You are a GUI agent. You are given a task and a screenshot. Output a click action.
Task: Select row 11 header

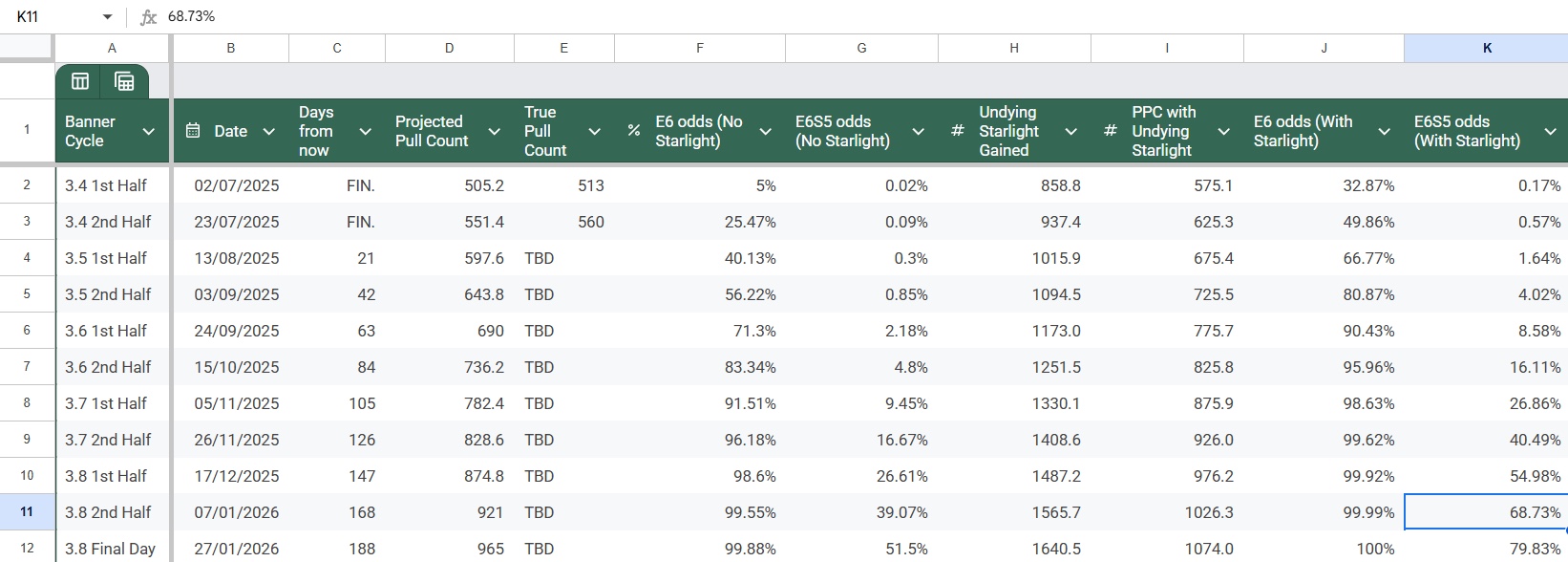click(27, 512)
